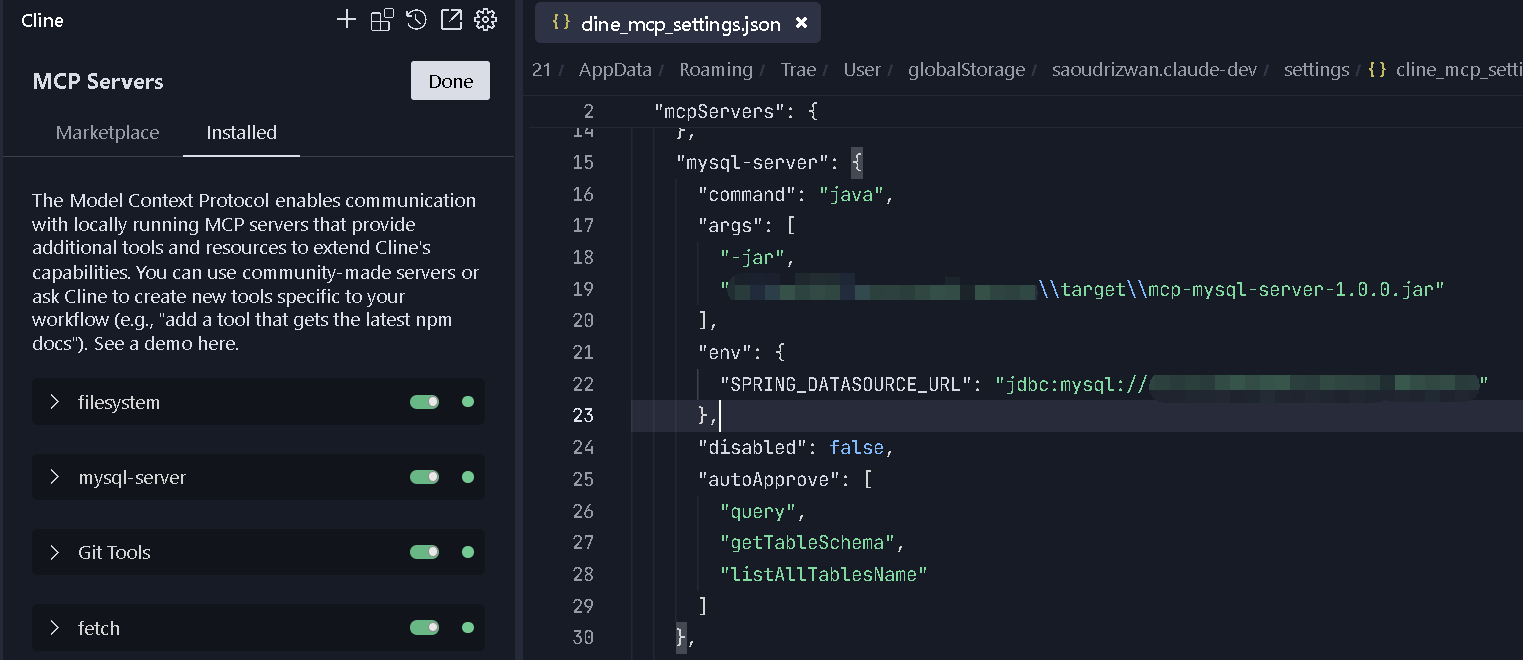Image resolution: width=1523 pixels, height=660 pixels.
Task: Click the "autoApprove" key
Action: coord(769,479)
